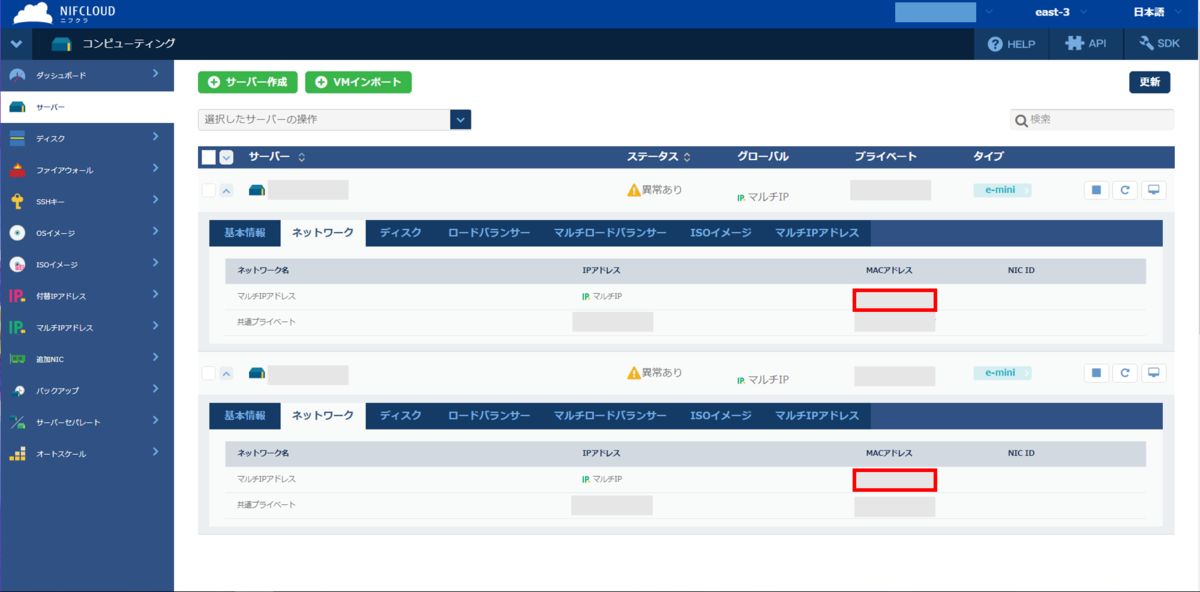The image size is (1200, 592).
Task: Click the VMインポート button
Action: coord(359,82)
